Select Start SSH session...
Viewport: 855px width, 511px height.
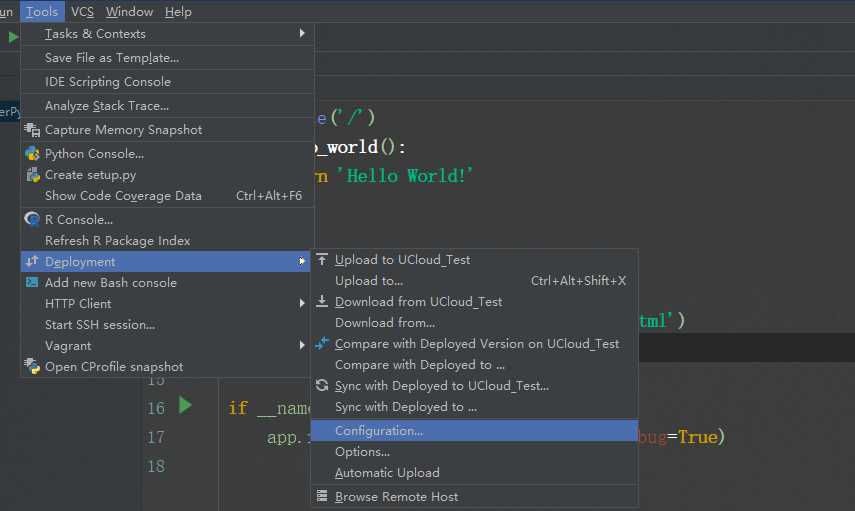(x=167, y=324)
